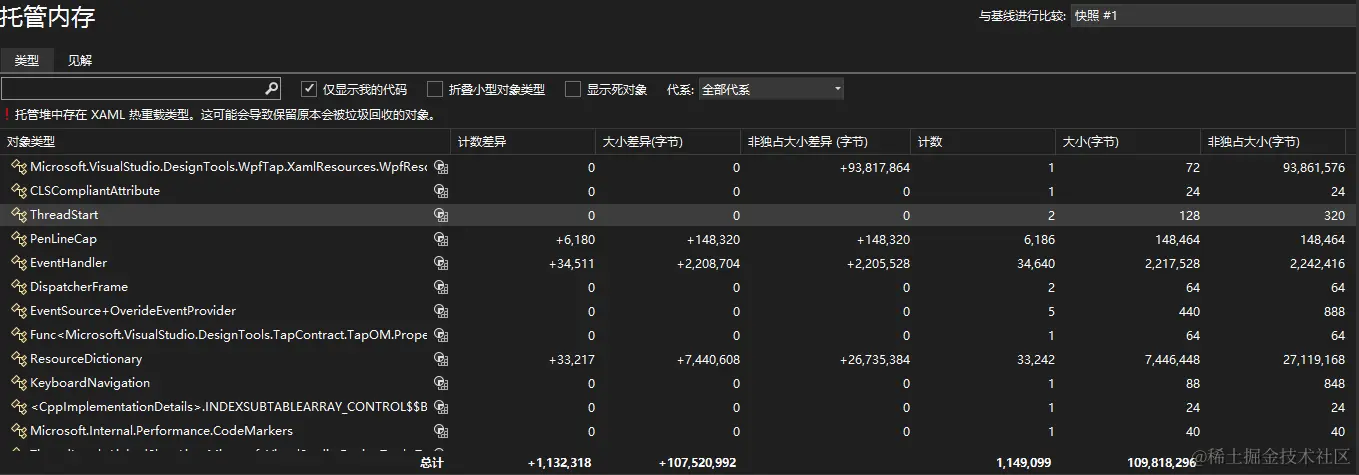Screen dimensions: 1359x475
Task: Click type icon of KeyboardNavigation row
Action: coord(18,383)
